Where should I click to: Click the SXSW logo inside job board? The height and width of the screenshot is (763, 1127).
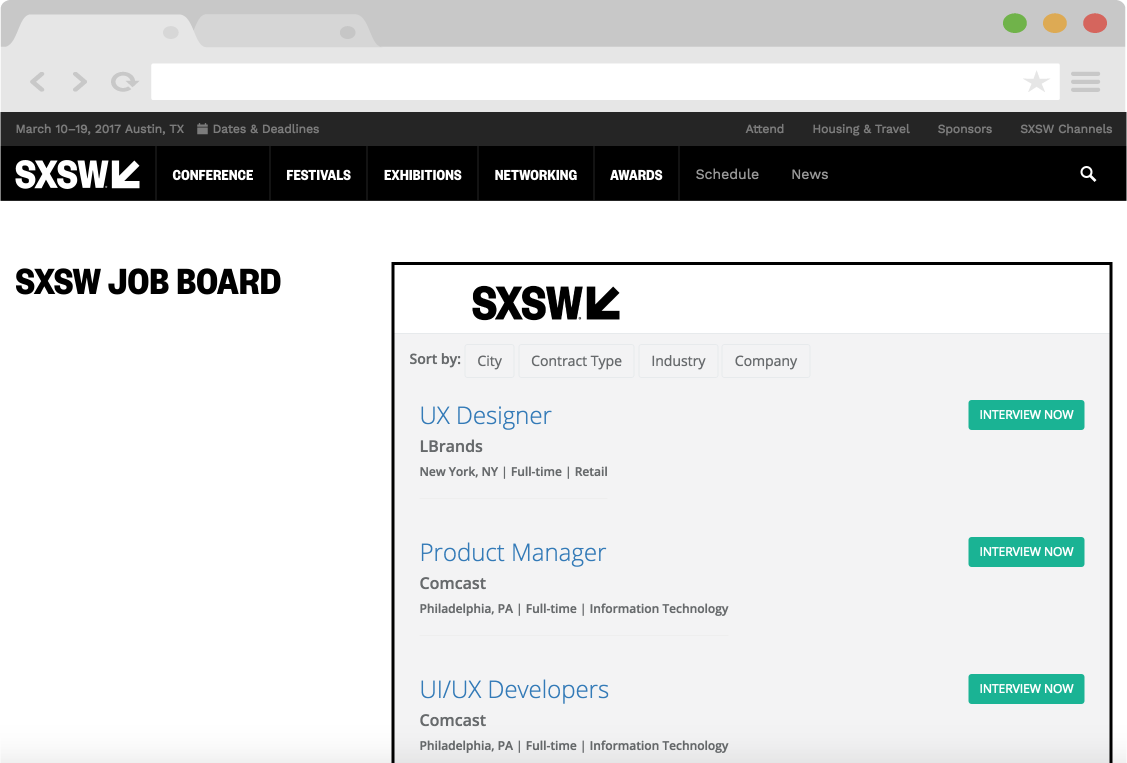(546, 303)
